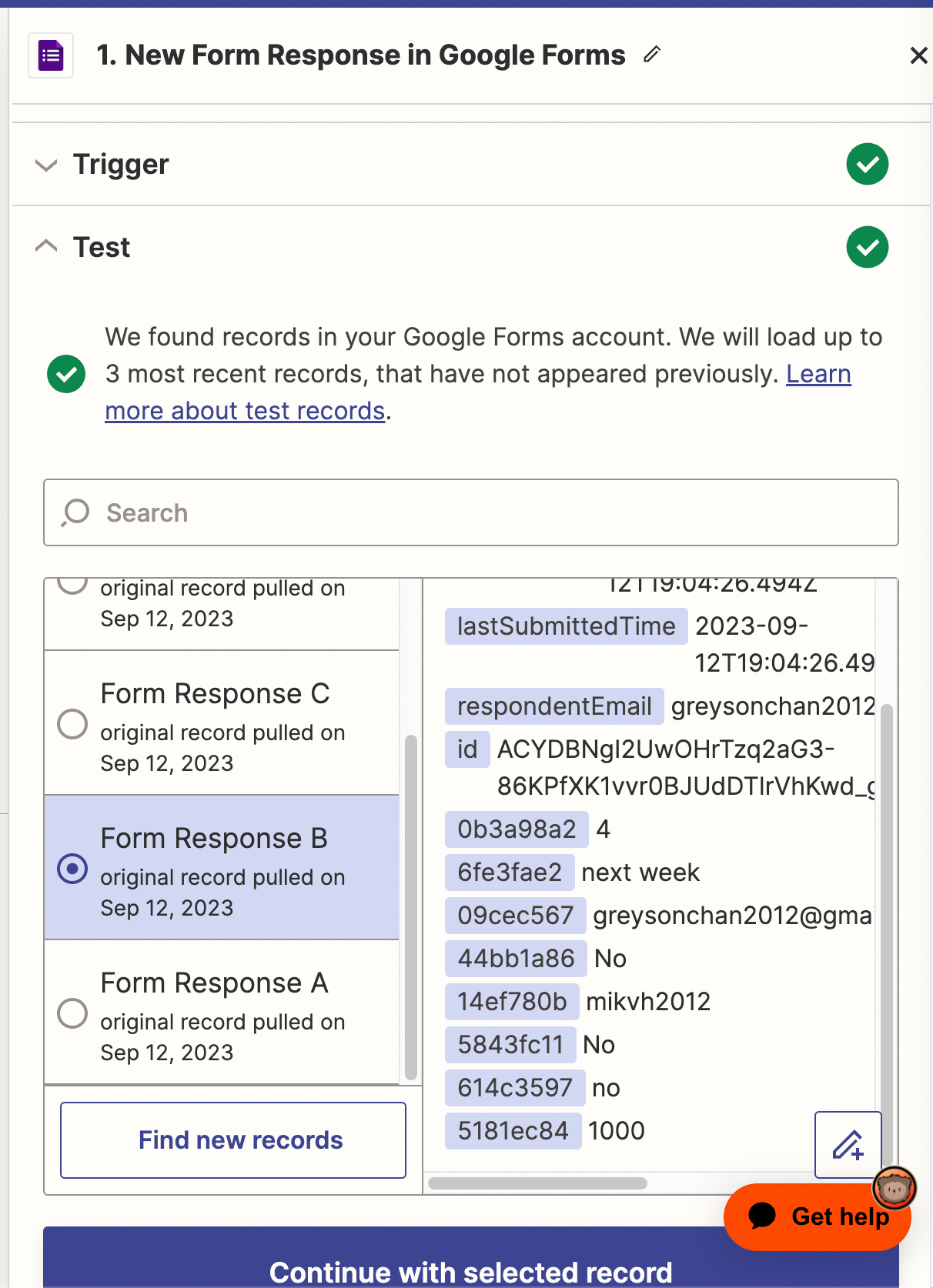
Task: Select Form Response B radio button
Action: (x=72, y=868)
